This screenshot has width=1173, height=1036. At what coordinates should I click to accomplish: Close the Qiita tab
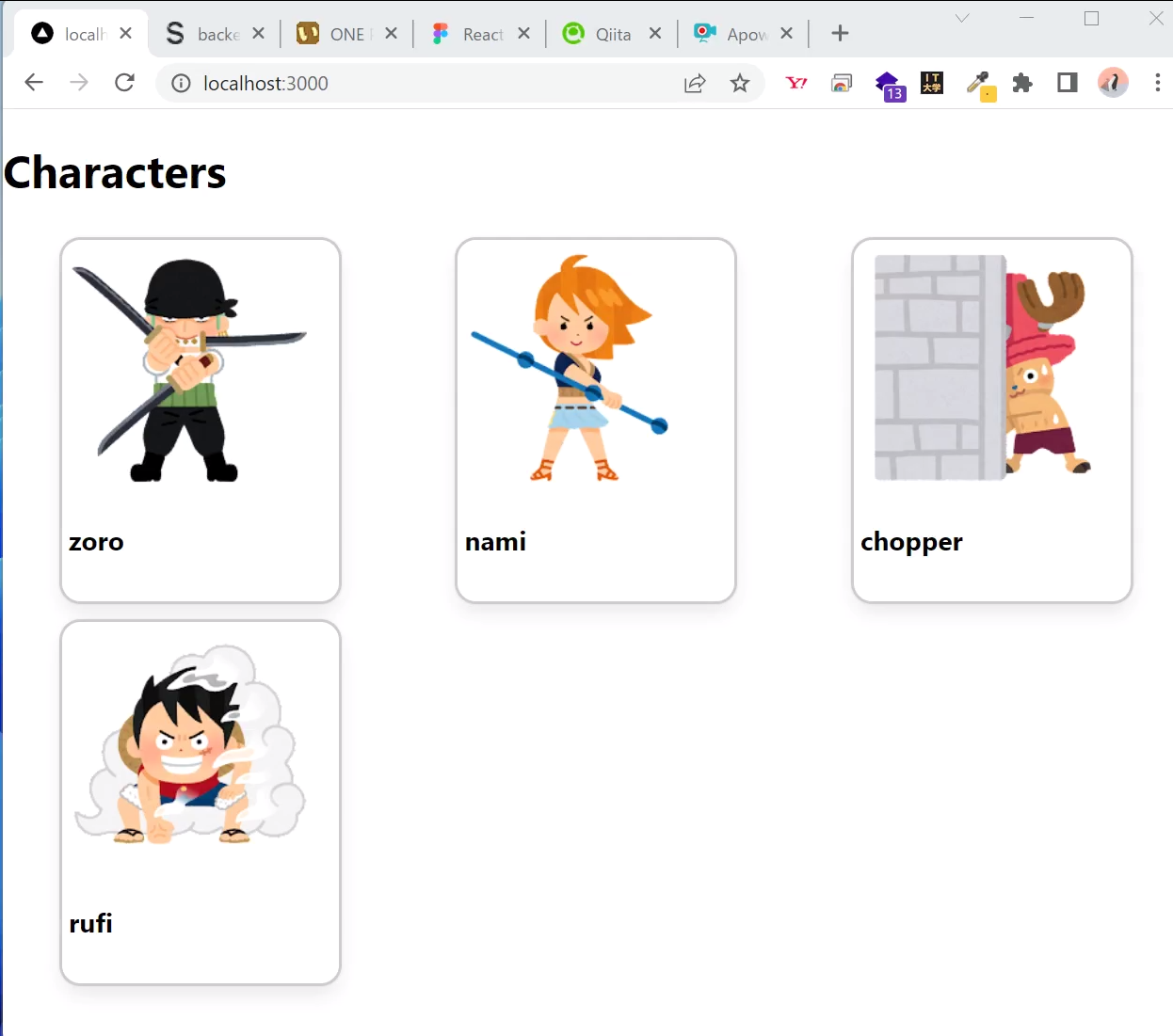655,34
